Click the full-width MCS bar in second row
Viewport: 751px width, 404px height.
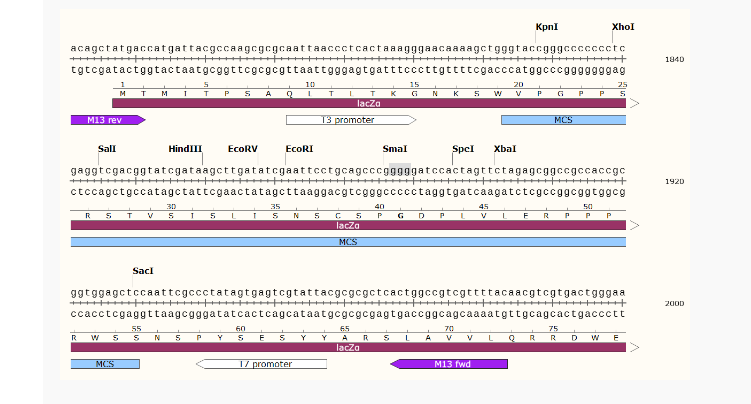[x=348, y=242]
